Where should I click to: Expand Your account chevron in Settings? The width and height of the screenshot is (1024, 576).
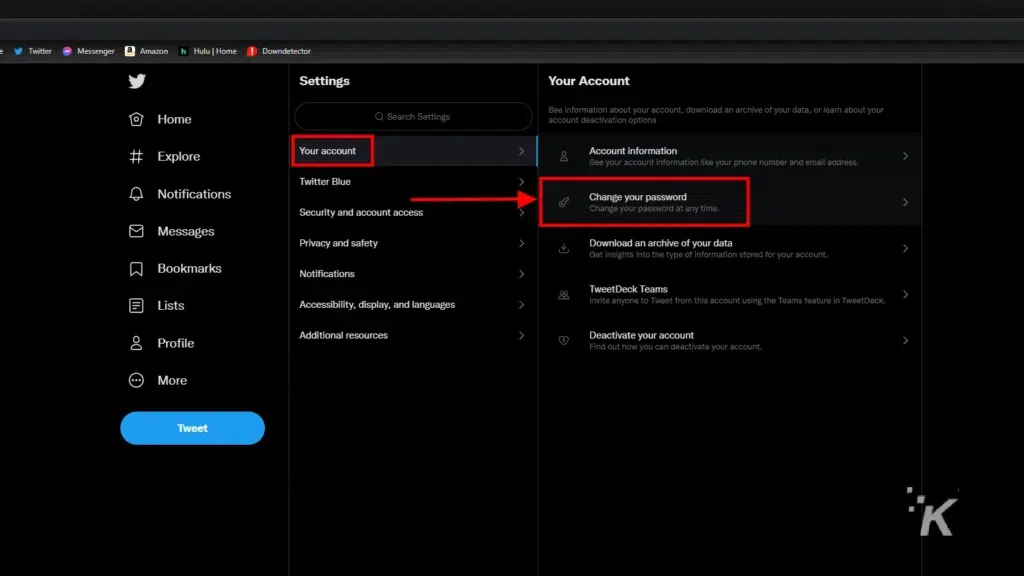click(x=521, y=151)
